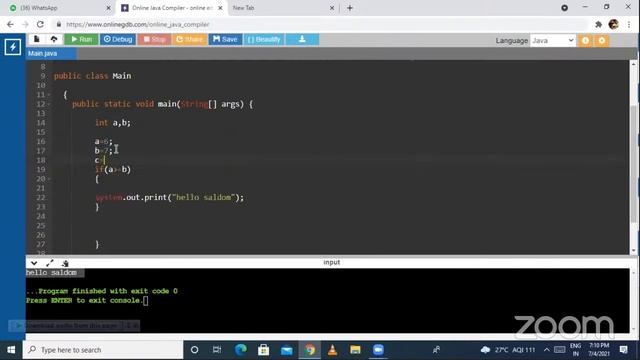
Task: Expand console with the fullscreen arrows icon
Action: click(50, 263)
